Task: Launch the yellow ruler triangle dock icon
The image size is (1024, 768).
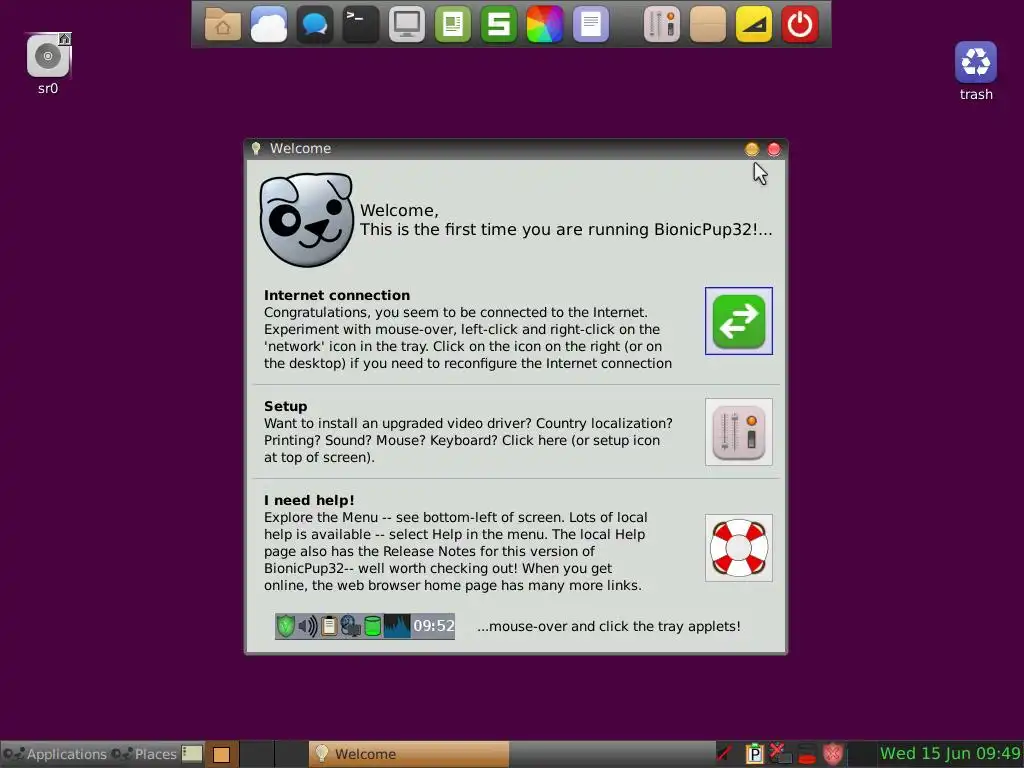Action: 754,25
